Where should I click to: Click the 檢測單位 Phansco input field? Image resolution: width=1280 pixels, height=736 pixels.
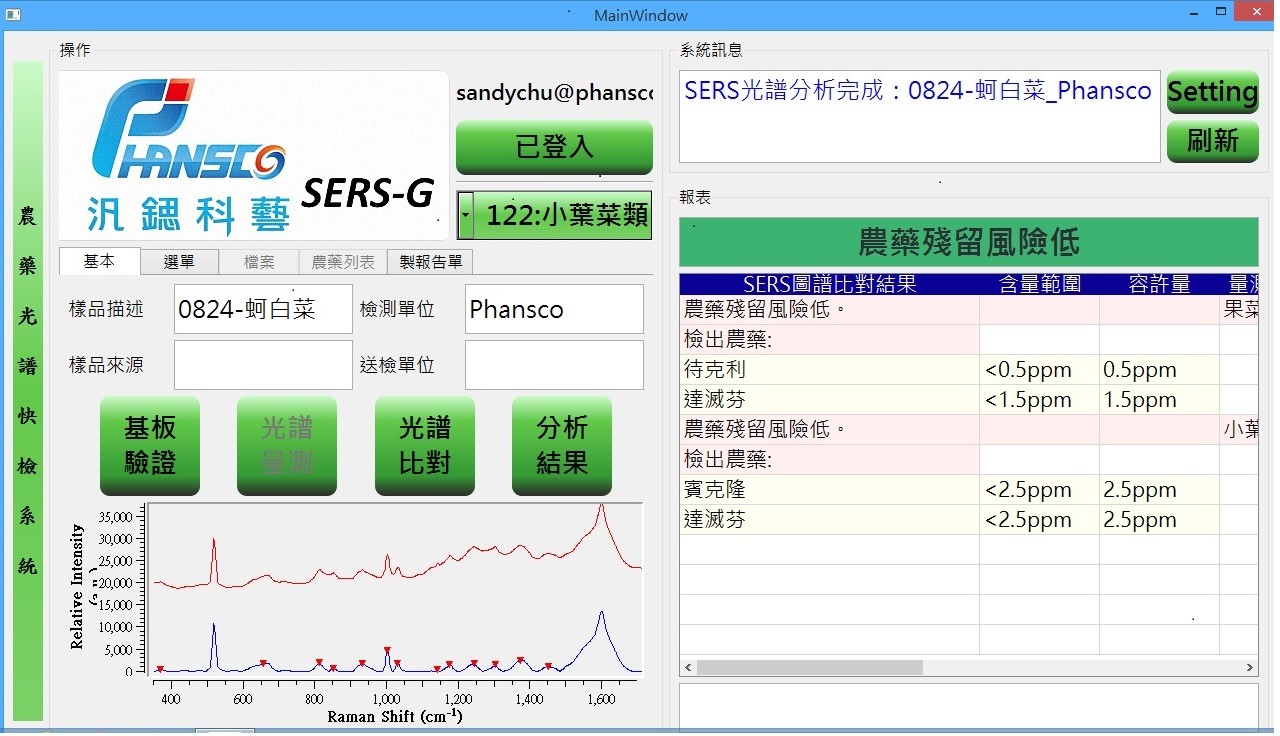[x=554, y=309]
